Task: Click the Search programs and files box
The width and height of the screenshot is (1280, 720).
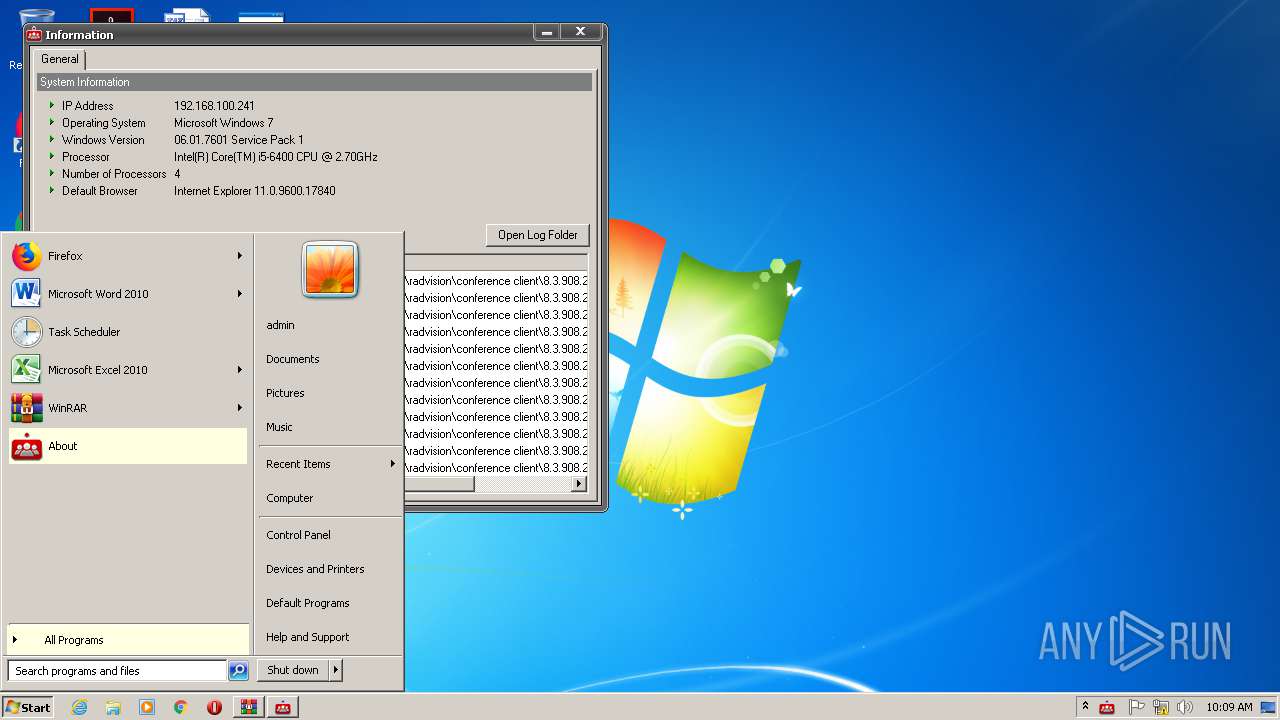Action: [118, 671]
